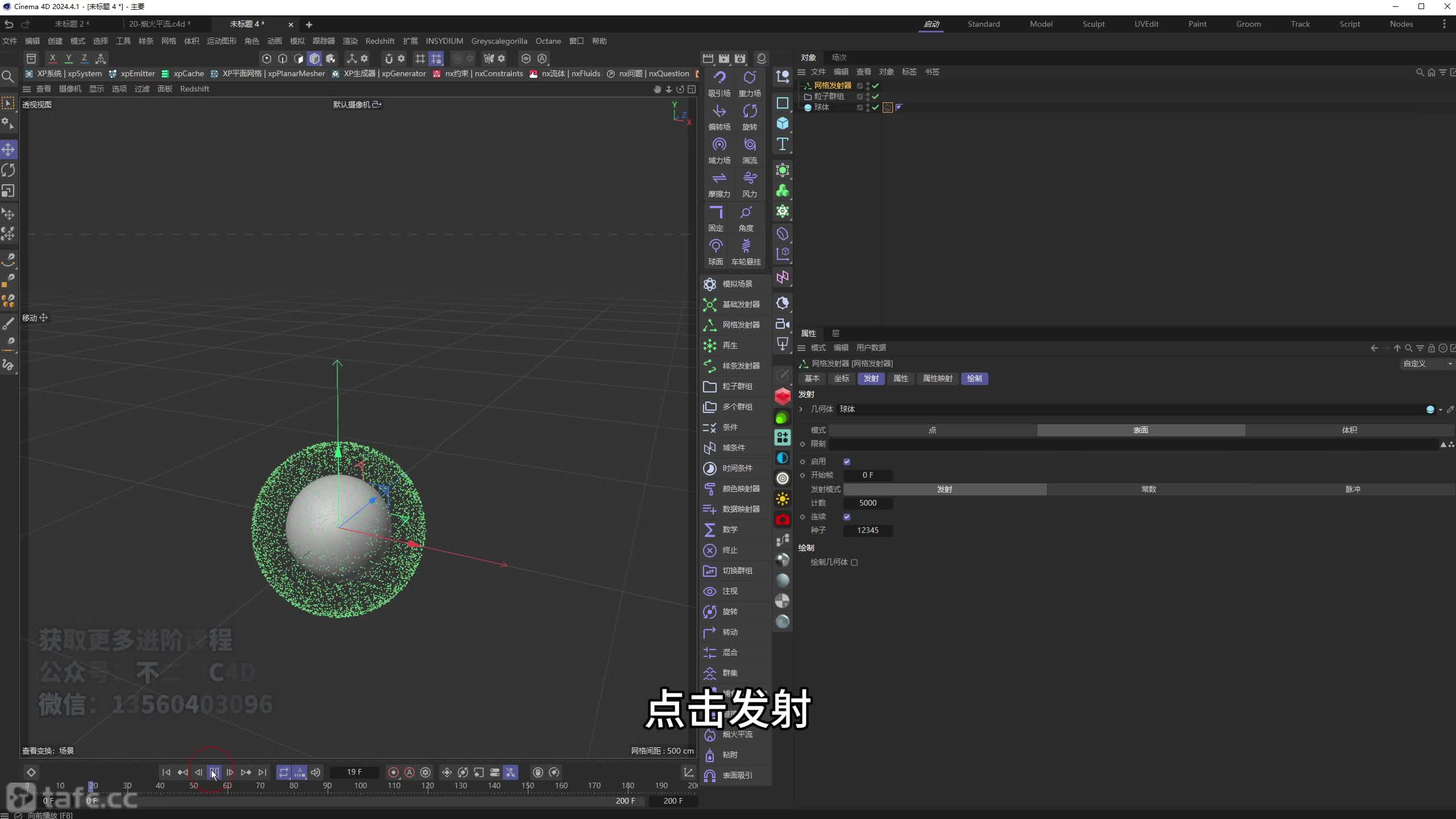The image size is (1456, 819).
Task: Toggle the record active objects button
Action: 393,772
